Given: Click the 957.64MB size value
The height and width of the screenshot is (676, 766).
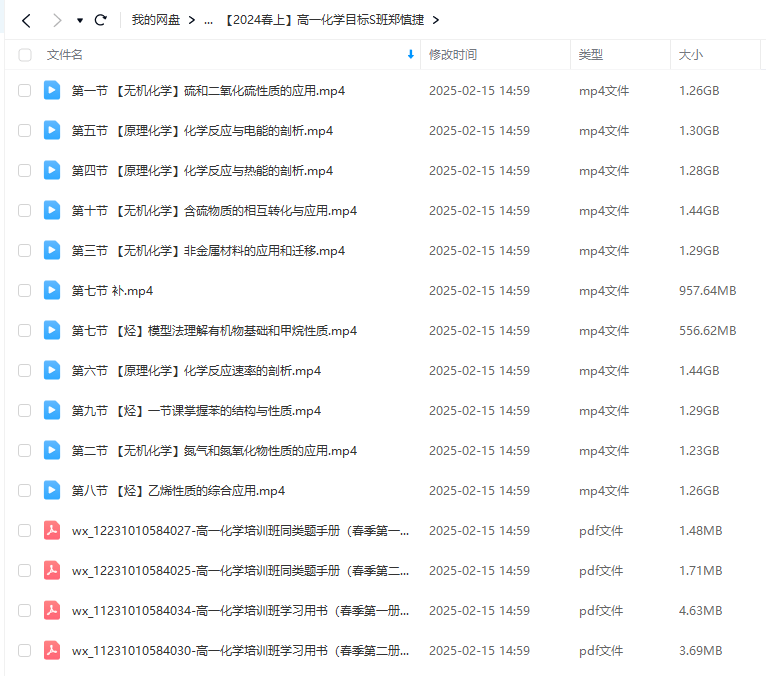Looking at the screenshot, I should pyautogui.click(x=707, y=291).
